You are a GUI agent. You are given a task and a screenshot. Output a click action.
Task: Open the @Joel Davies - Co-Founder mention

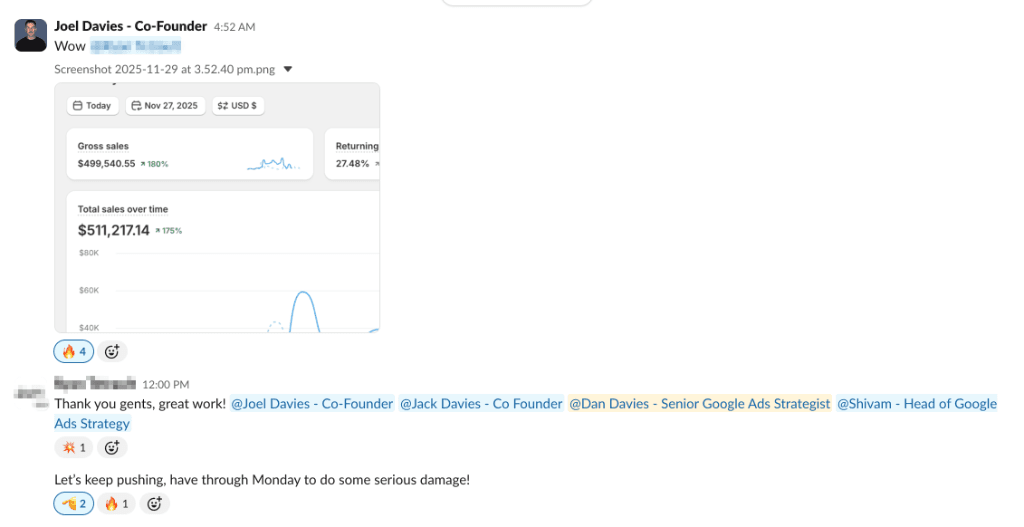point(312,404)
